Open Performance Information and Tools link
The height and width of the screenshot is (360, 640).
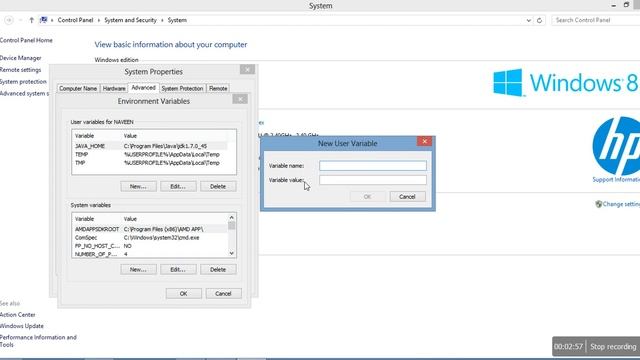38,341
